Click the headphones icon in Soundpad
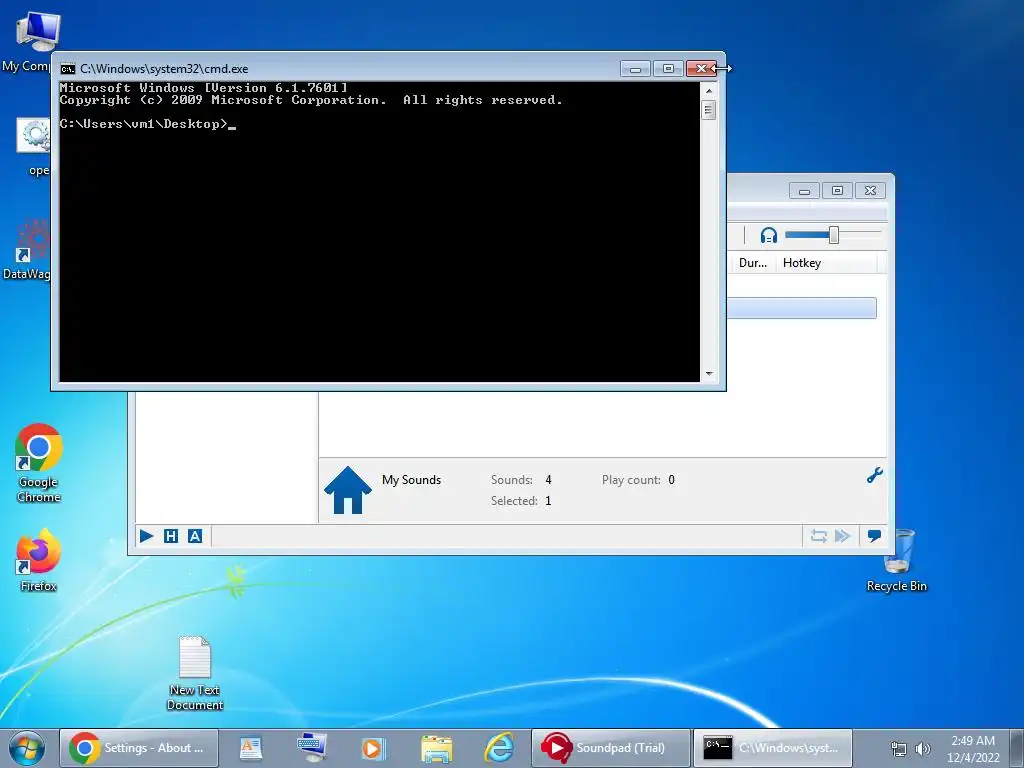 click(x=769, y=235)
